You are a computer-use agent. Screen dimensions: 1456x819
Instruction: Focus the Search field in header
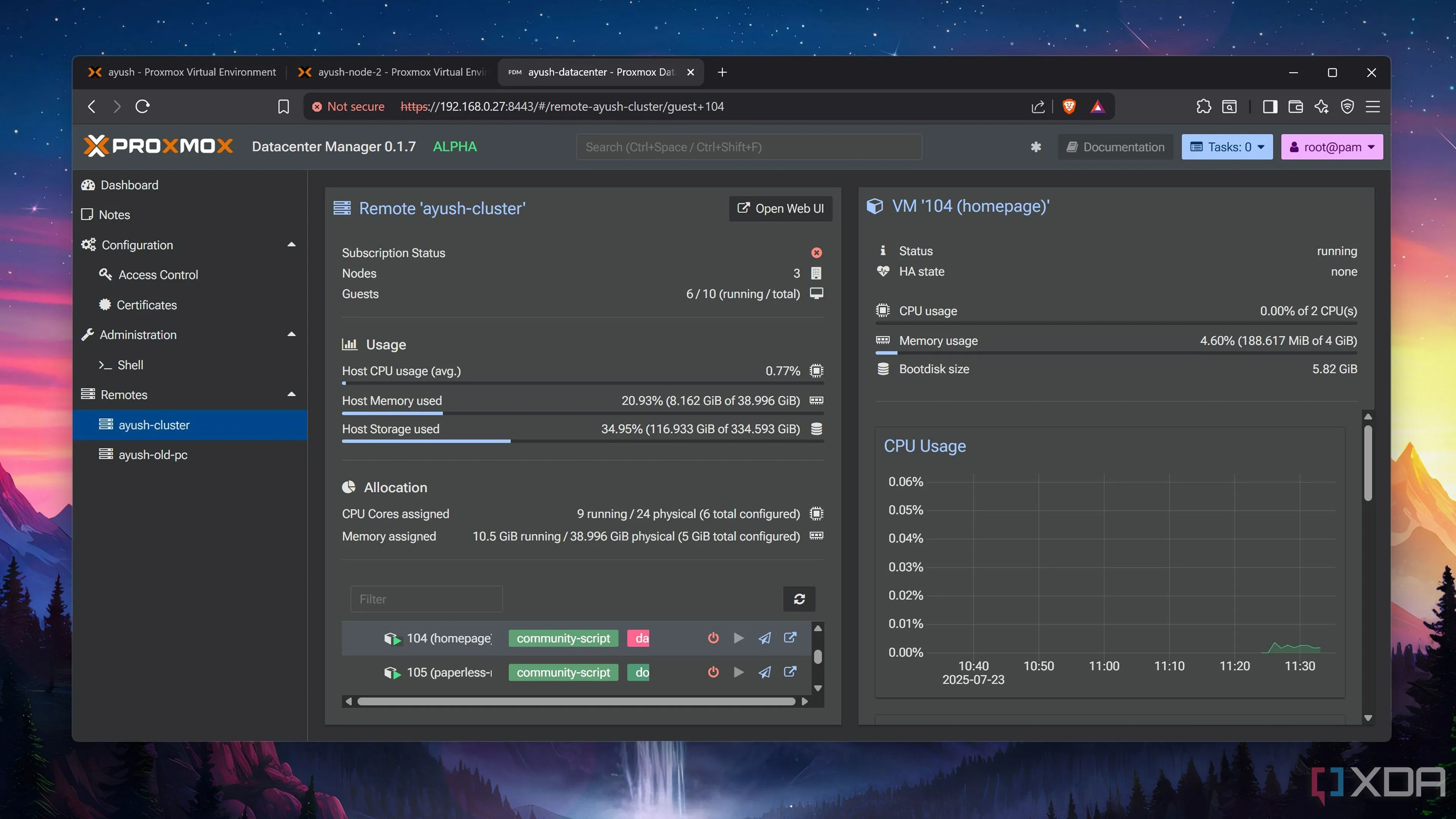(749, 147)
